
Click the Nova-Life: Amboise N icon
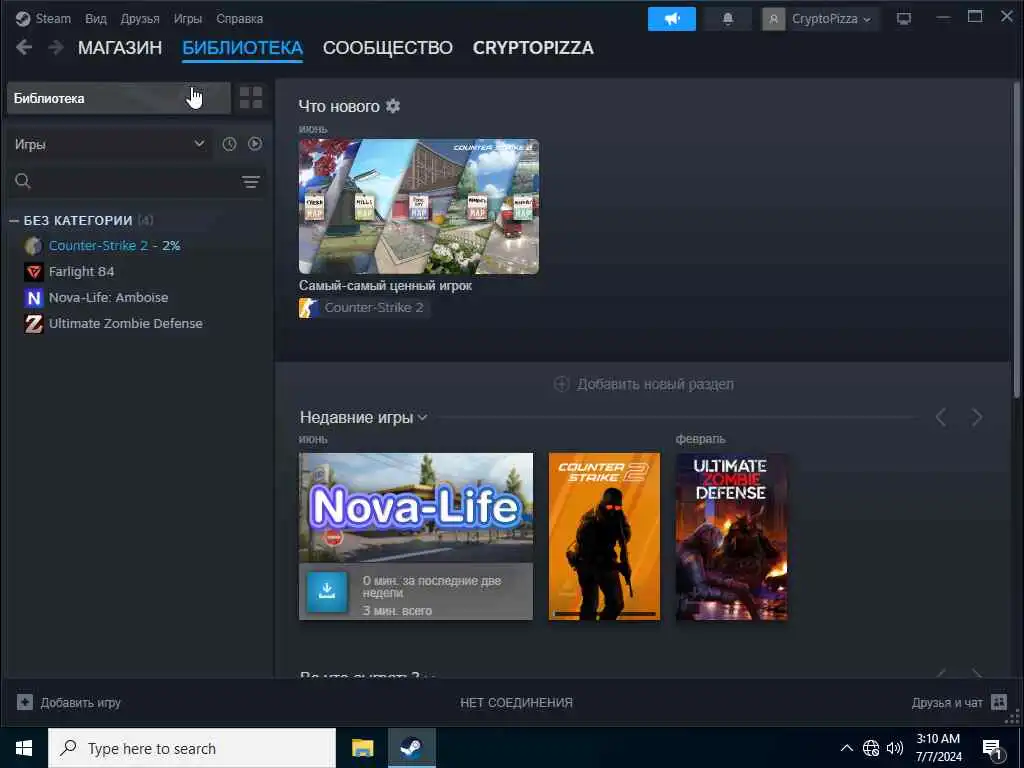[x=33, y=298]
